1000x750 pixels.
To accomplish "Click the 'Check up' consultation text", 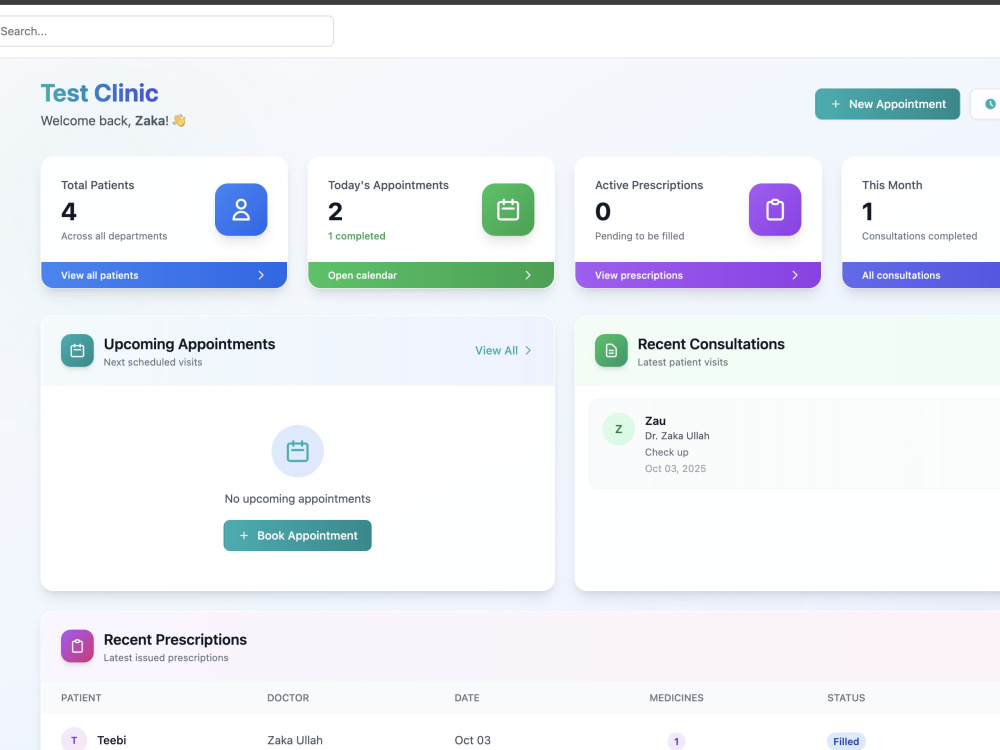I will pyautogui.click(x=666, y=452).
